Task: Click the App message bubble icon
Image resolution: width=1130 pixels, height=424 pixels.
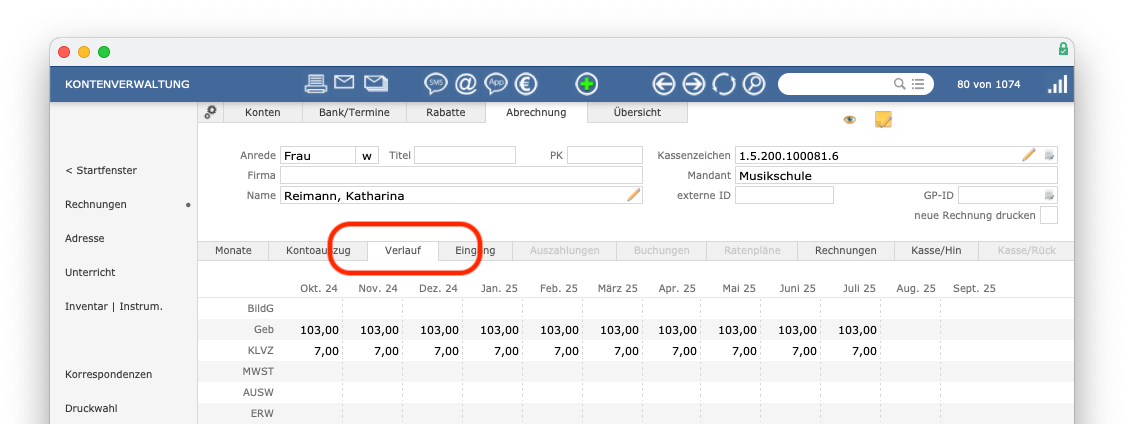Action: click(496, 84)
